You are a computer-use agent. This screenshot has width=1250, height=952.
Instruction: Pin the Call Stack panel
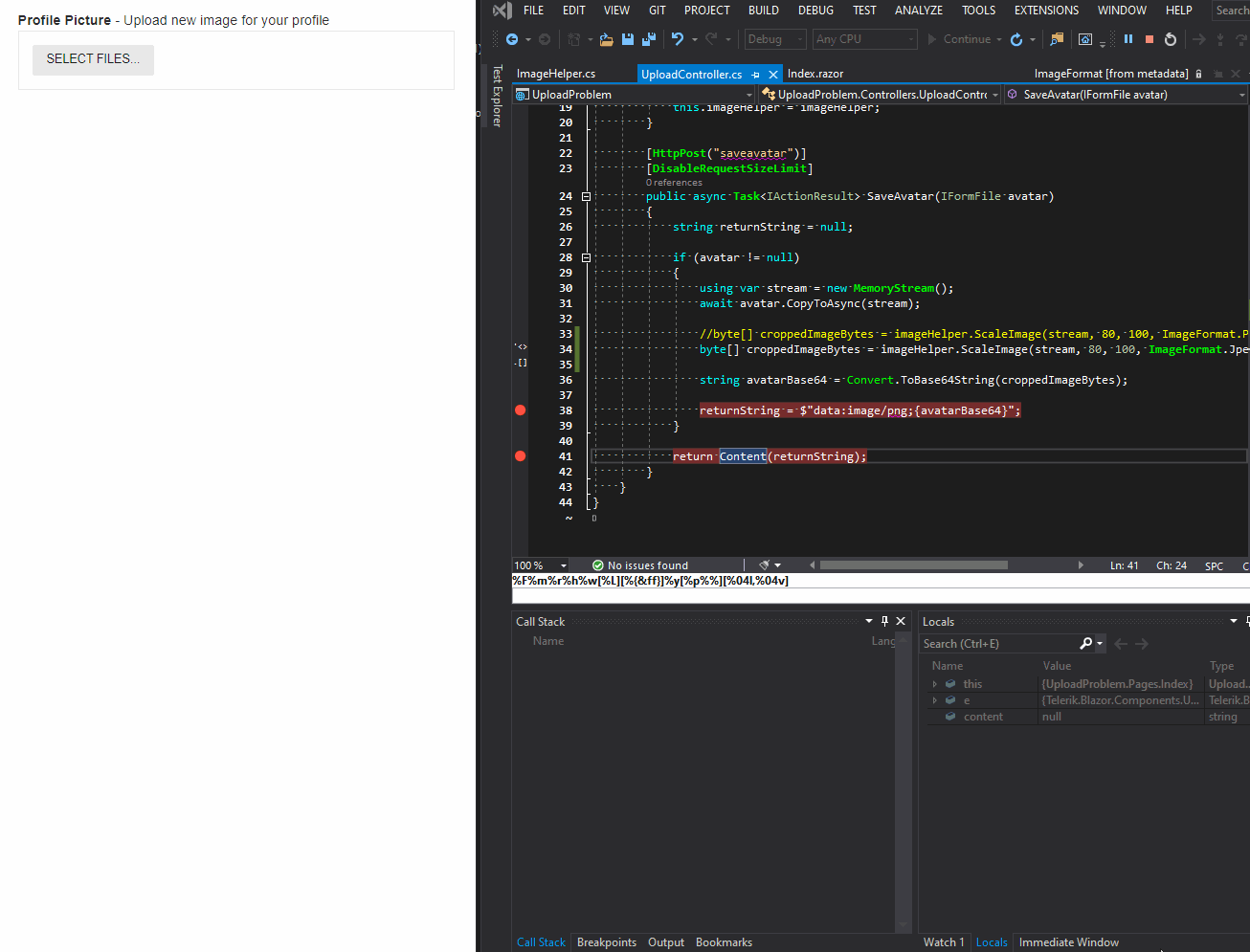[884, 621]
